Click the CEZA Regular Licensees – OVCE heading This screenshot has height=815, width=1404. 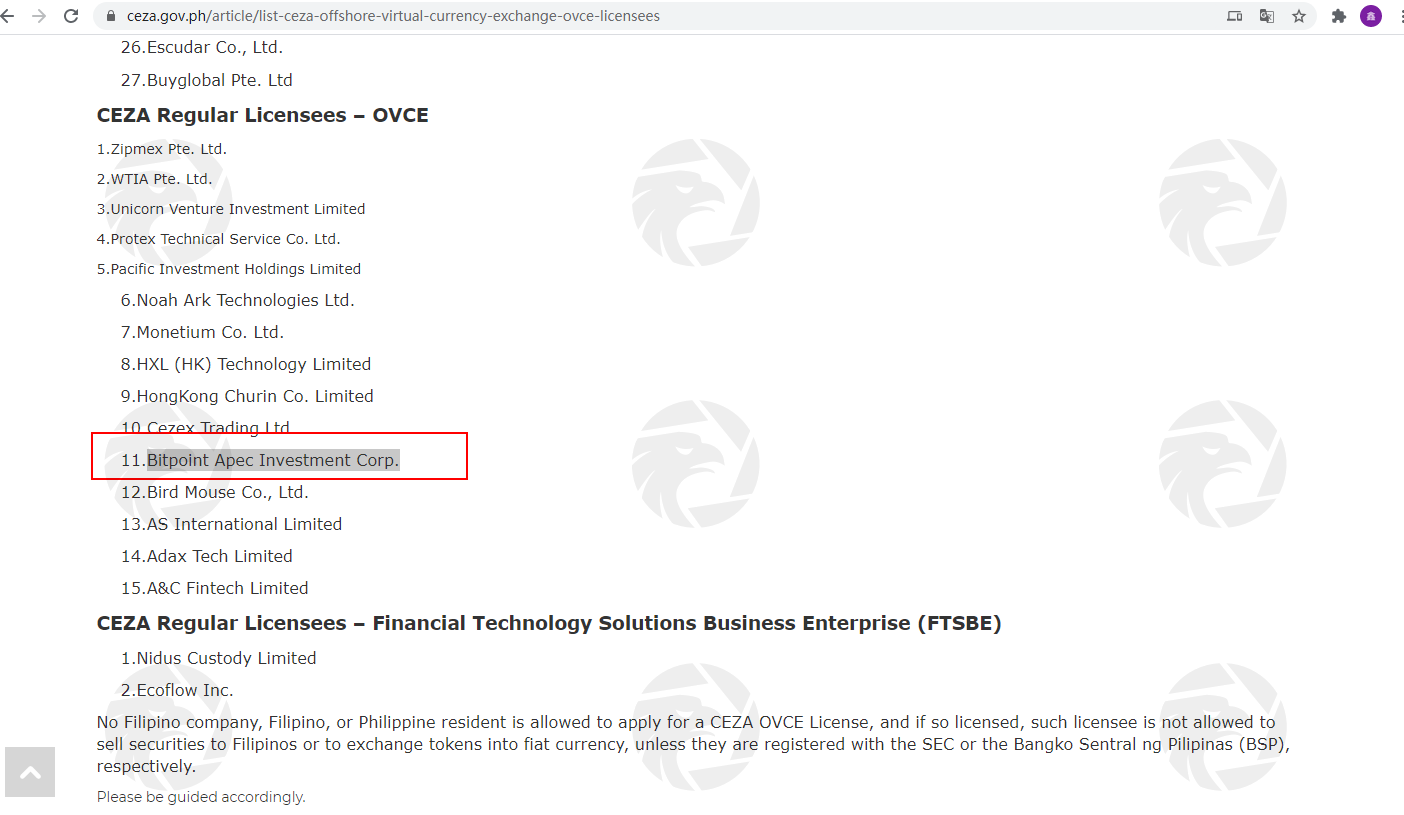[263, 115]
